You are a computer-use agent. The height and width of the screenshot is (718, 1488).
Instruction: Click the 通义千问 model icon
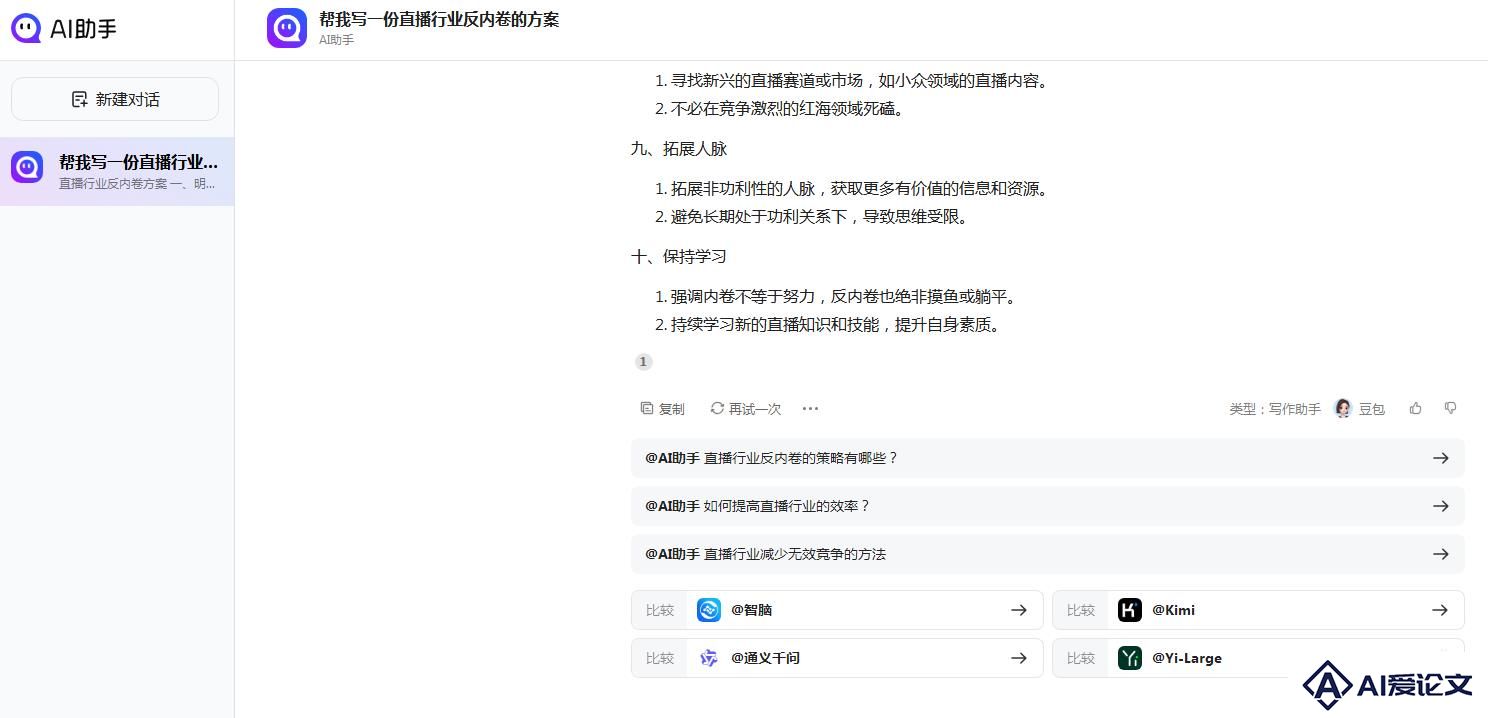pyautogui.click(x=709, y=658)
